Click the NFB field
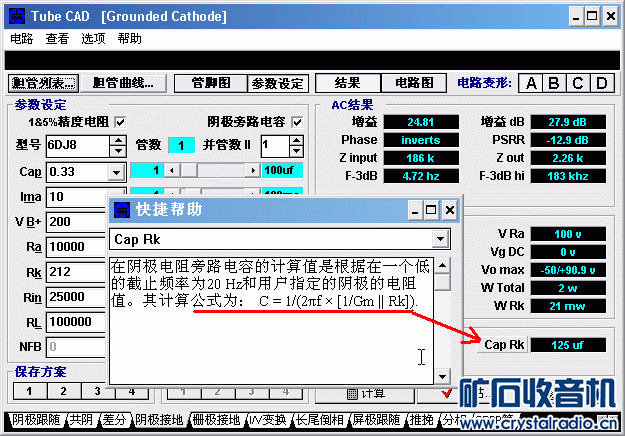625x436 pixels. tap(77, 347)
